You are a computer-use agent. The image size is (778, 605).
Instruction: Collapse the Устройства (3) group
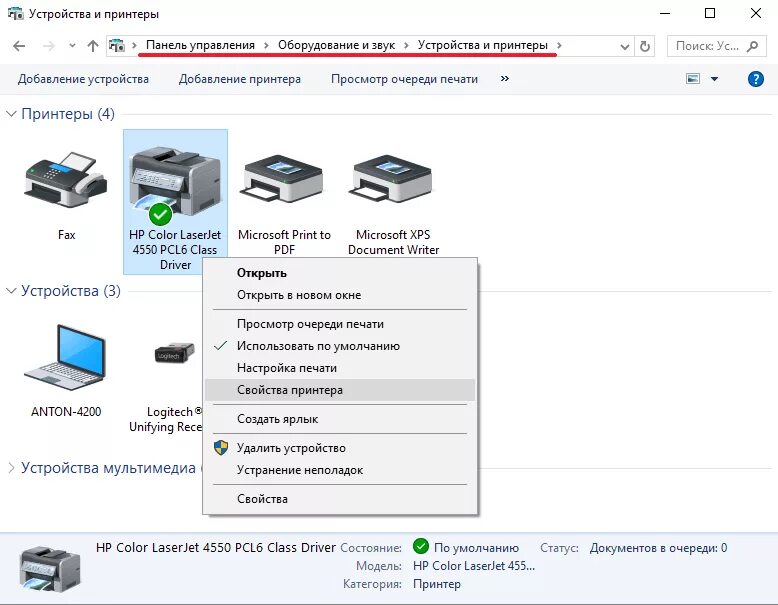11,291
